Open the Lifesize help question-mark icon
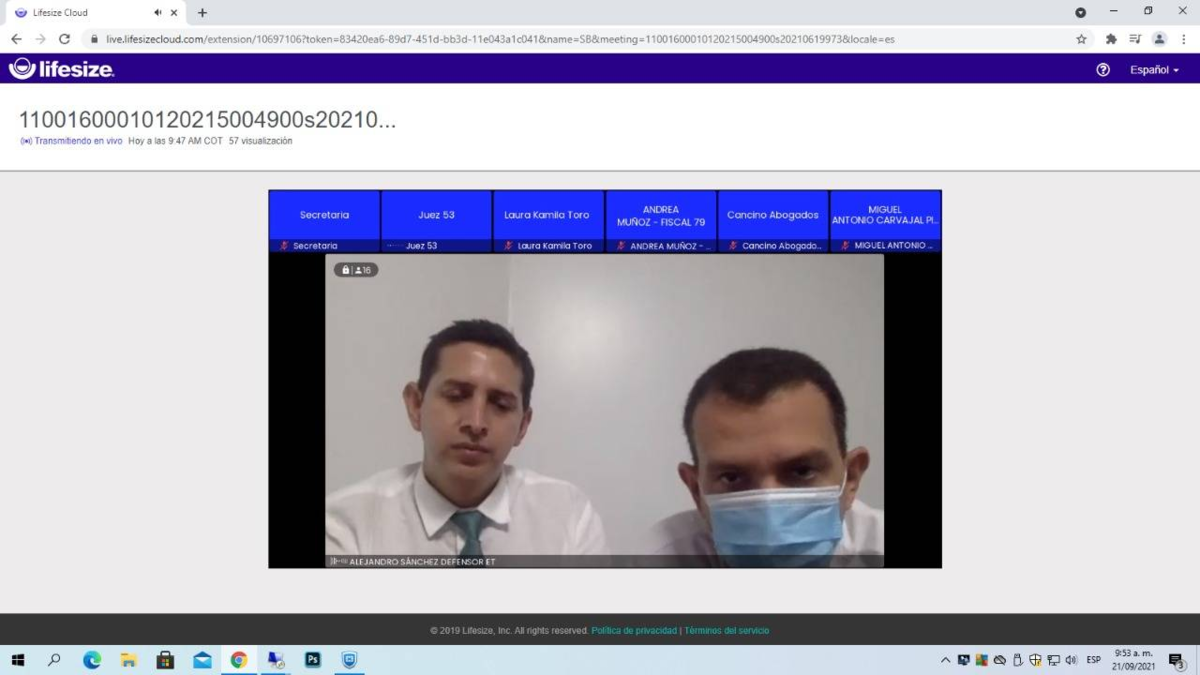 click(x=1103, y=70)
